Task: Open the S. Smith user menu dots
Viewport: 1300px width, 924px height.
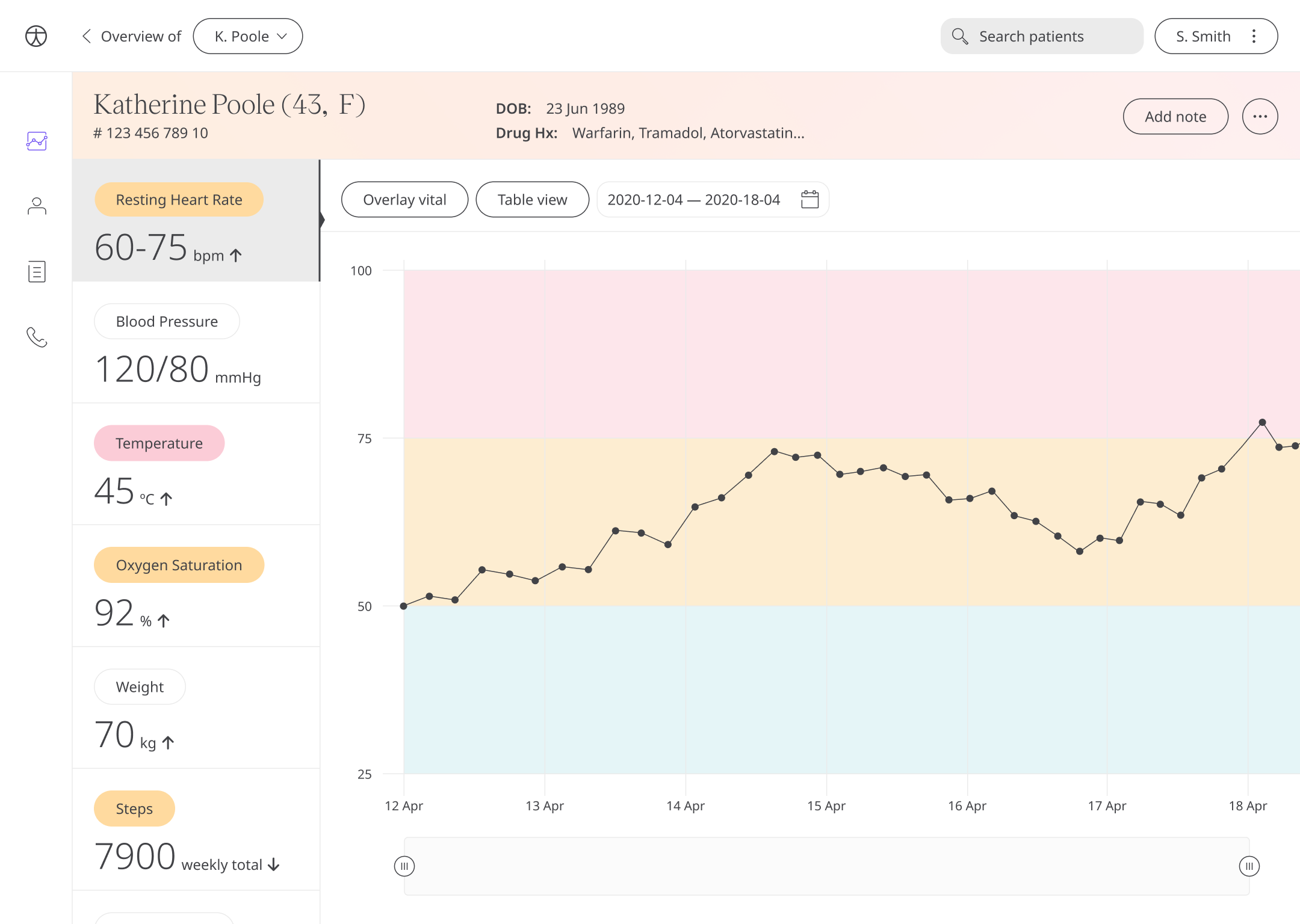Action: point(1254,36)
